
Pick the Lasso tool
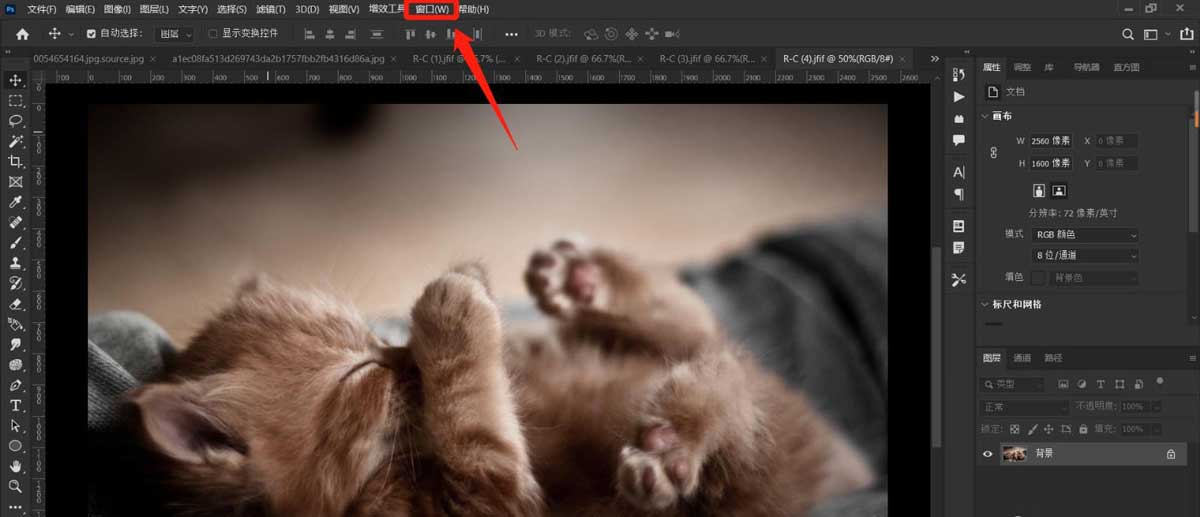coord(15,120)
